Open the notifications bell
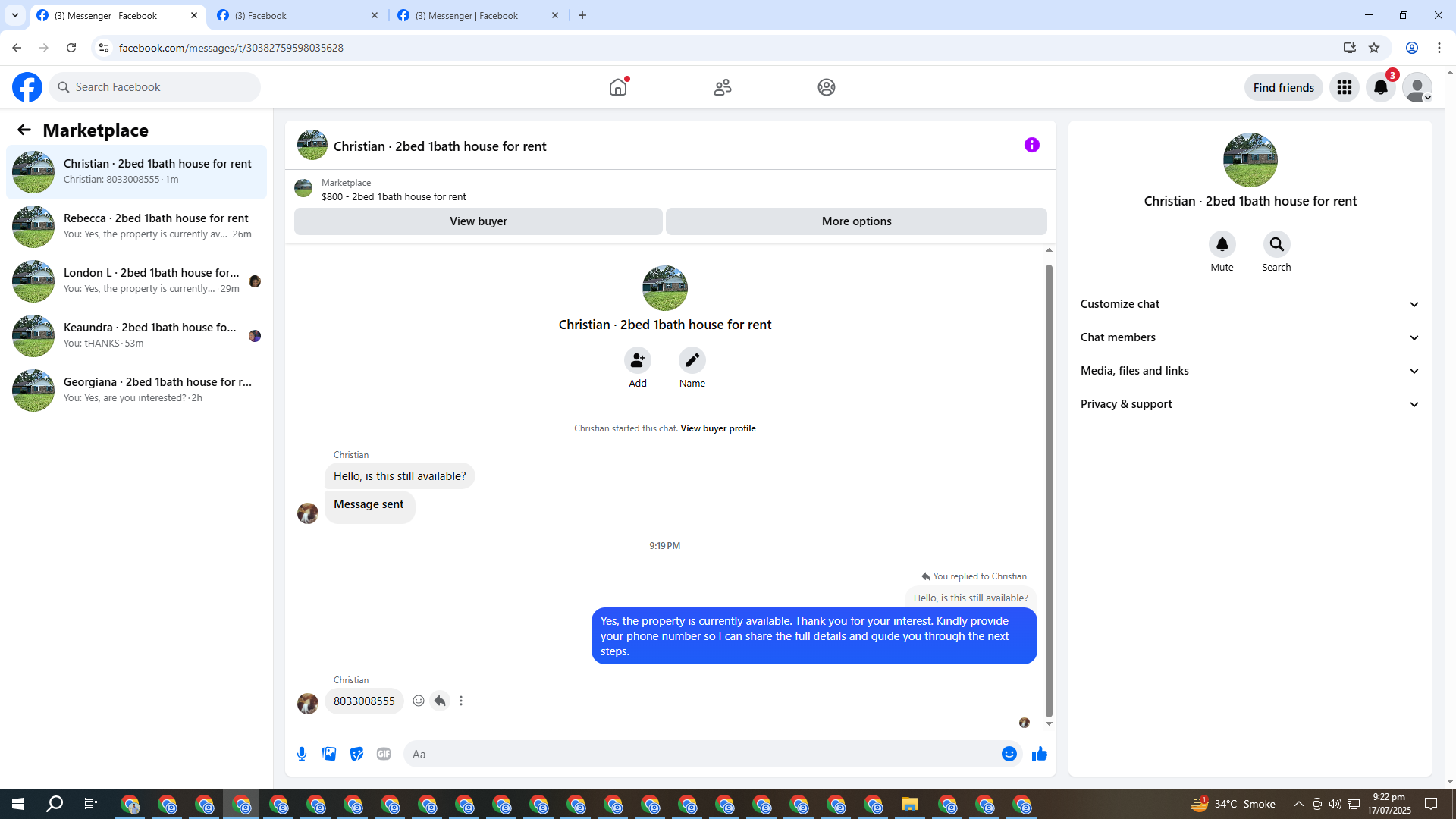1456x819 pixels. 1381,87
